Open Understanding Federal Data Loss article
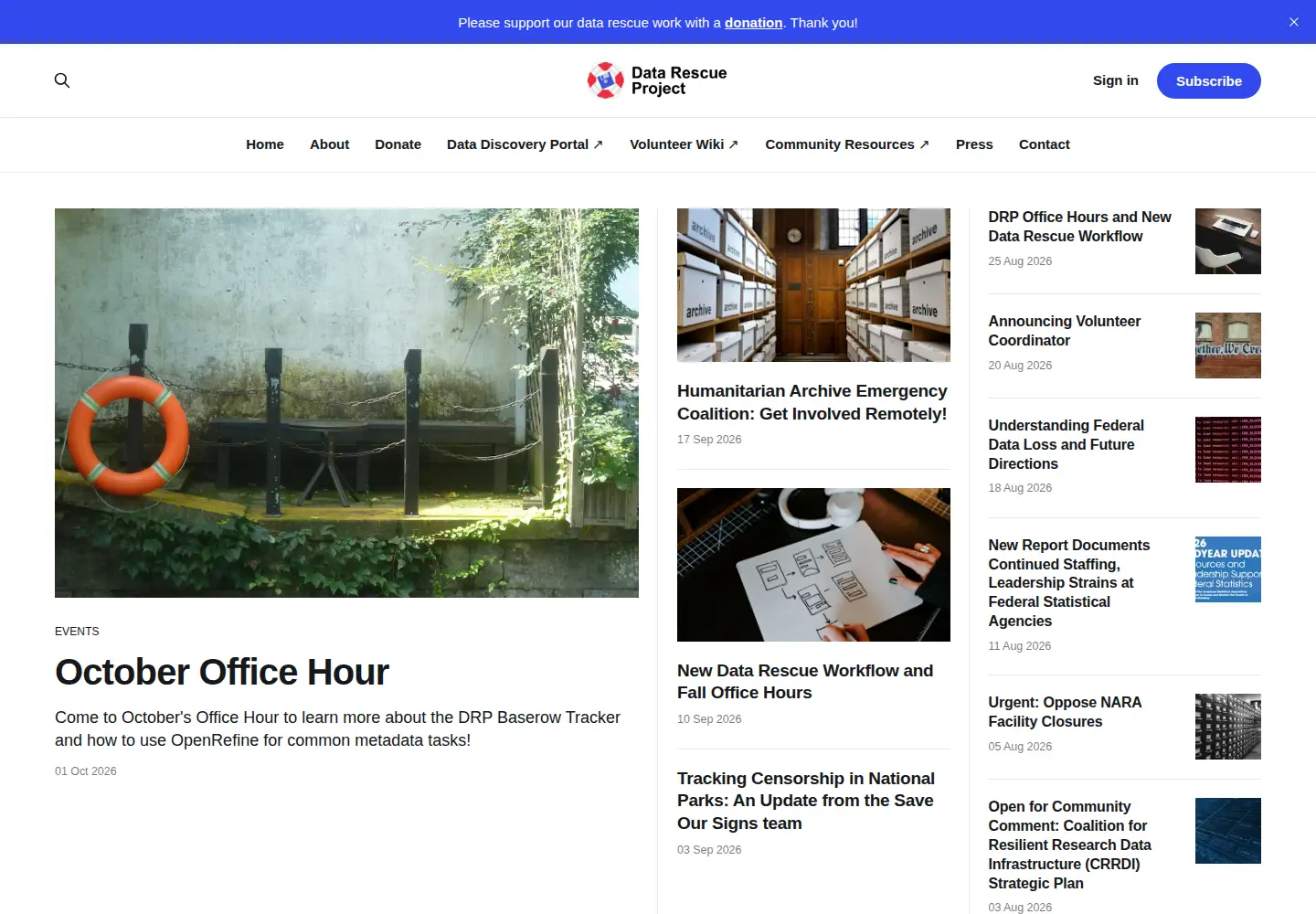Screen dimensions: 1316x914 tap(1066, 444)
